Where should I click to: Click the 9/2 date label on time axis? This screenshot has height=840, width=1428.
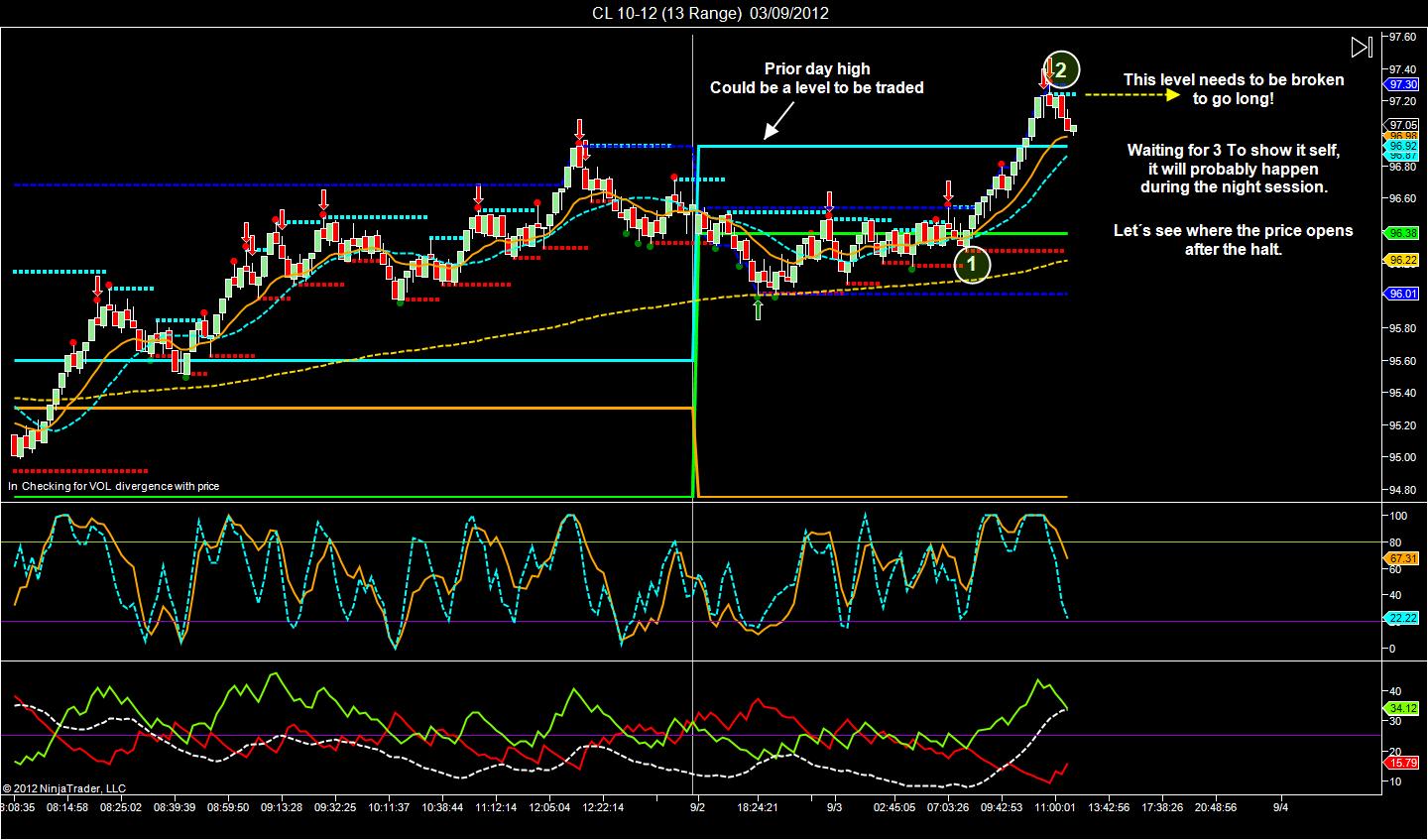coord(698,807)
